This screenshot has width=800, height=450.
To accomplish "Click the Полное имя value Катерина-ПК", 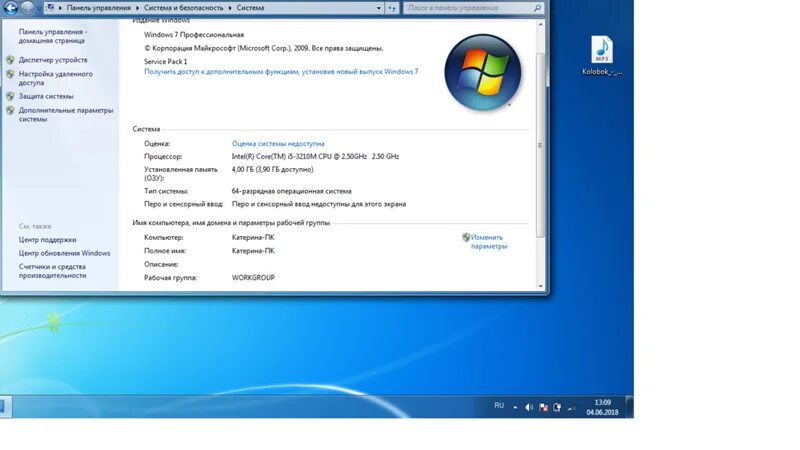I will click(x=253, y=251).
